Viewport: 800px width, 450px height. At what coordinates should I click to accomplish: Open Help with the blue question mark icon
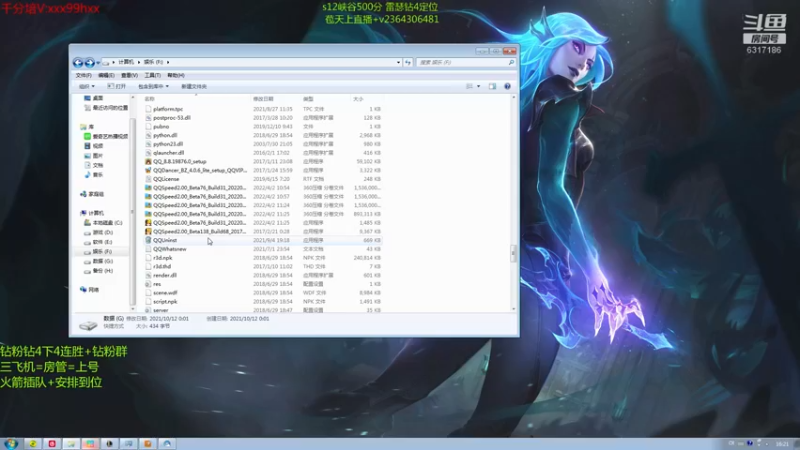[x=507, y=87]
